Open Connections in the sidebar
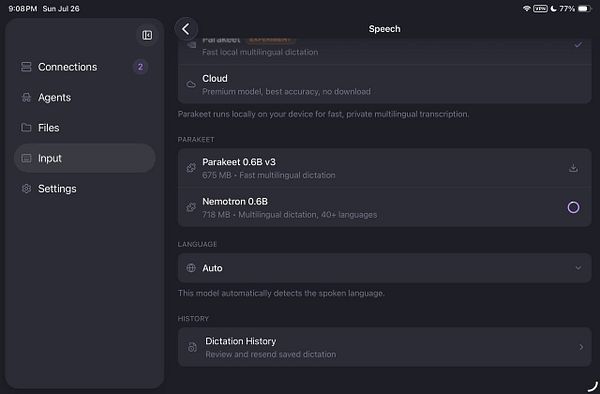 pyautogui.click(x=85, y=67)
